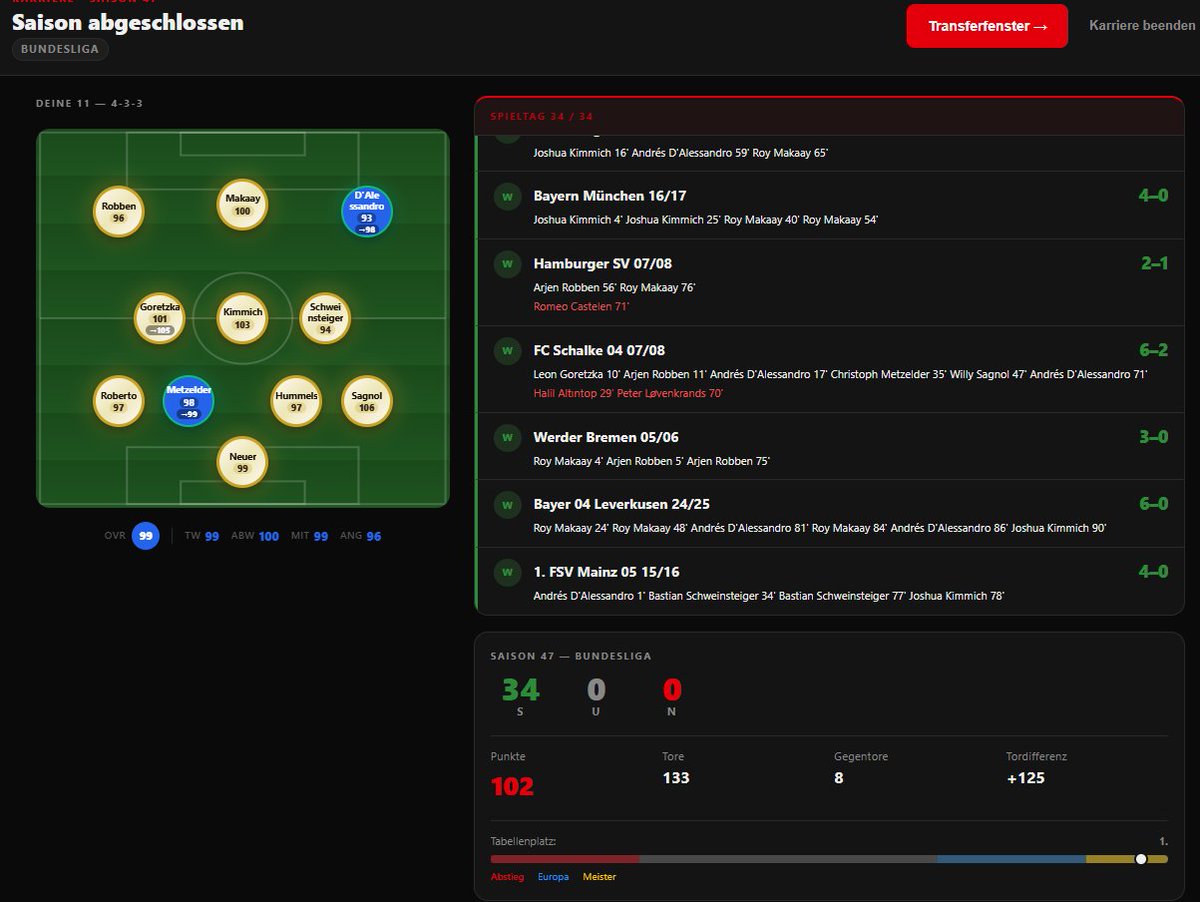Click W icon for Bayern München match
The image size is (1200, 902).
507,196
